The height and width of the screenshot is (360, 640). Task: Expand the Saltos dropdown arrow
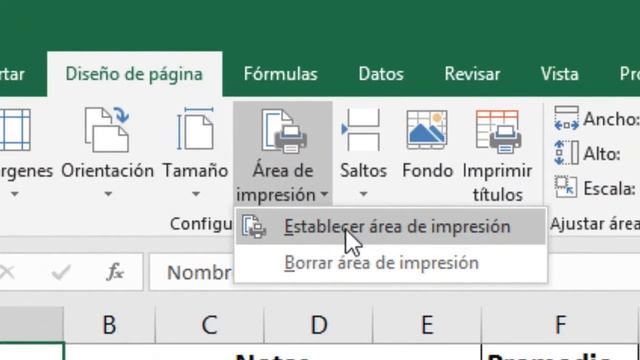click(x=363, y=194)
